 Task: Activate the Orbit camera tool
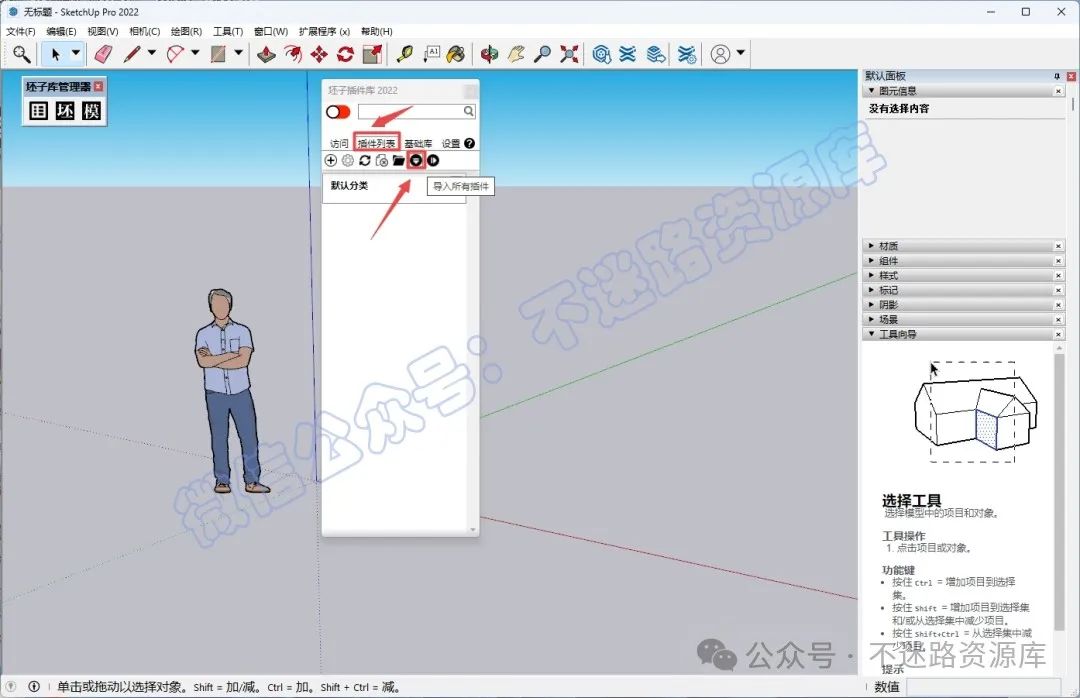[489, 54]
